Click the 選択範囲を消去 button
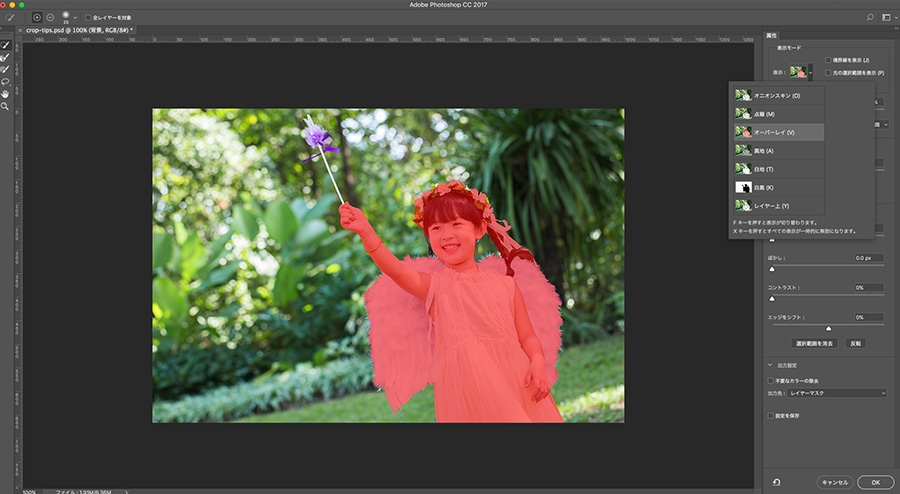Screen dimensions: 900x494 (x=814, y=344)
